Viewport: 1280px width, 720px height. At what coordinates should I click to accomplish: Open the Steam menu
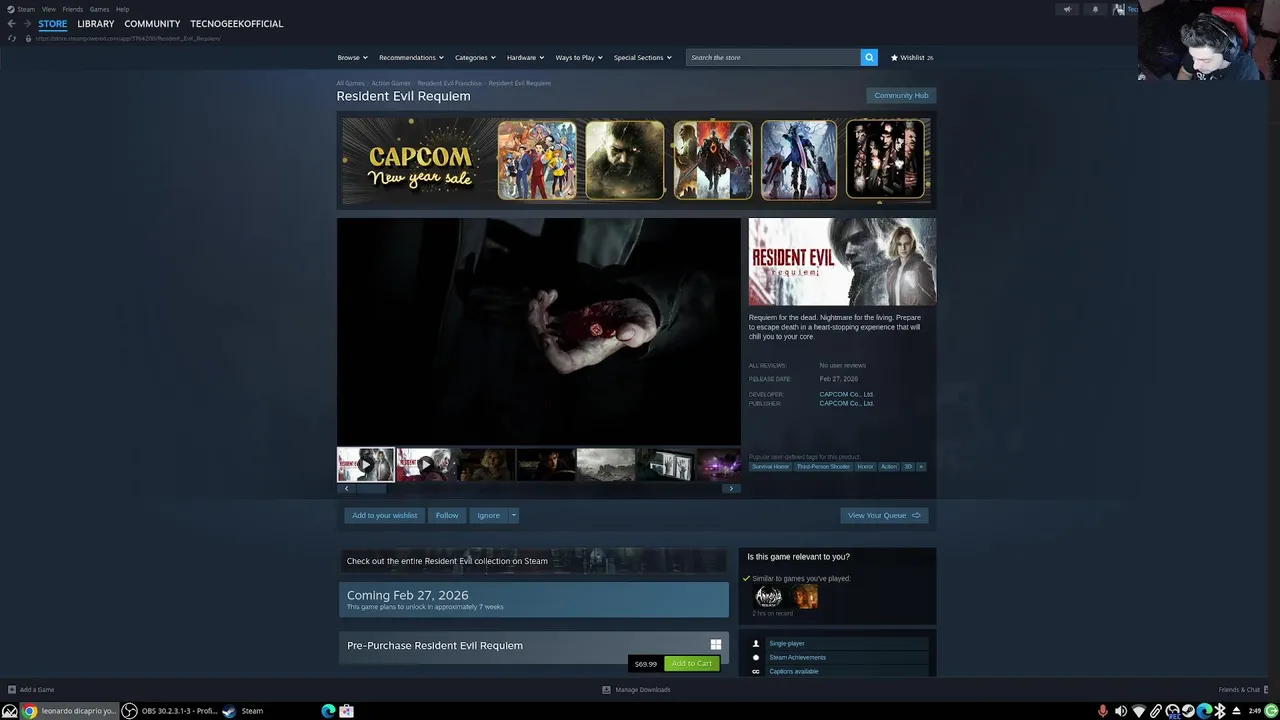point(26,9)
